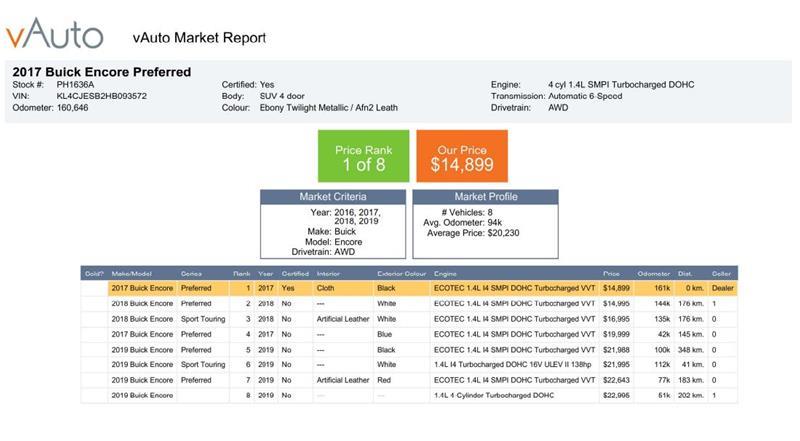This screenshot has width=800, height=441.
Task: Select the 2017 Buick Encore Preferred heading
Action: [102, 72]
